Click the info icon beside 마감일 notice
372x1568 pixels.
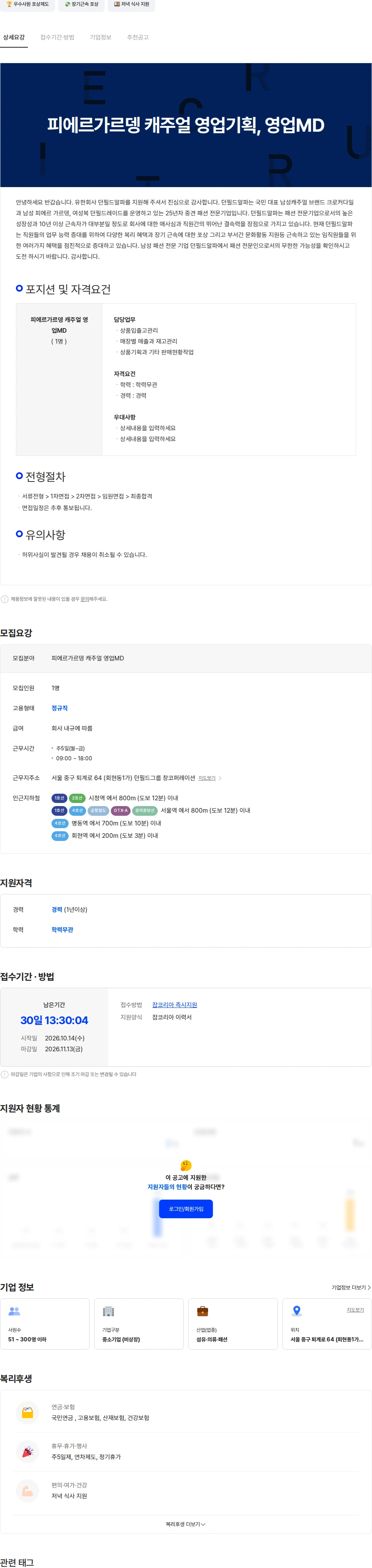[5, 1075]
